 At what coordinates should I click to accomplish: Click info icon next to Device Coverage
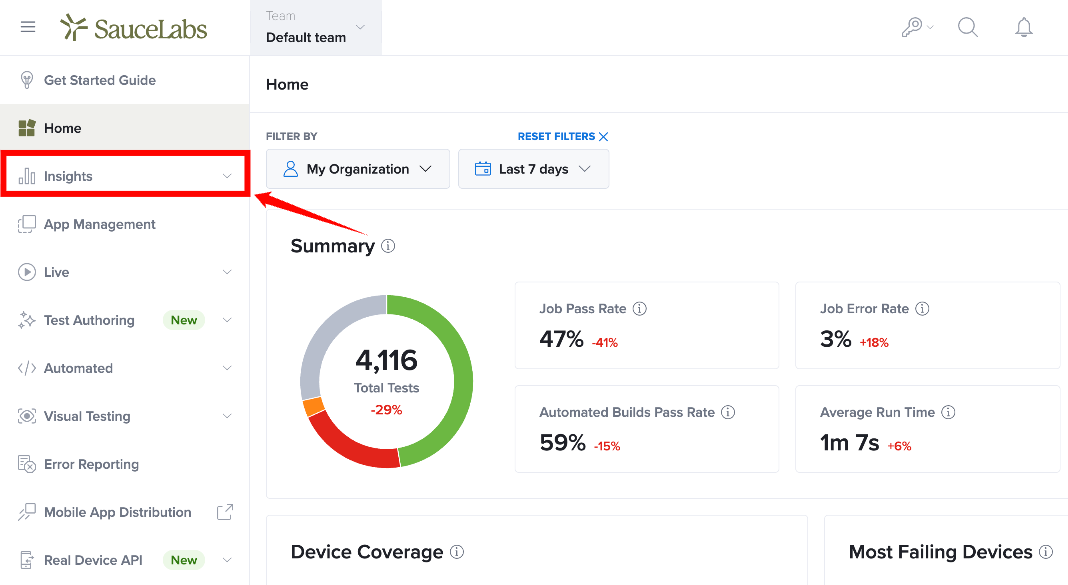point(457,552)
